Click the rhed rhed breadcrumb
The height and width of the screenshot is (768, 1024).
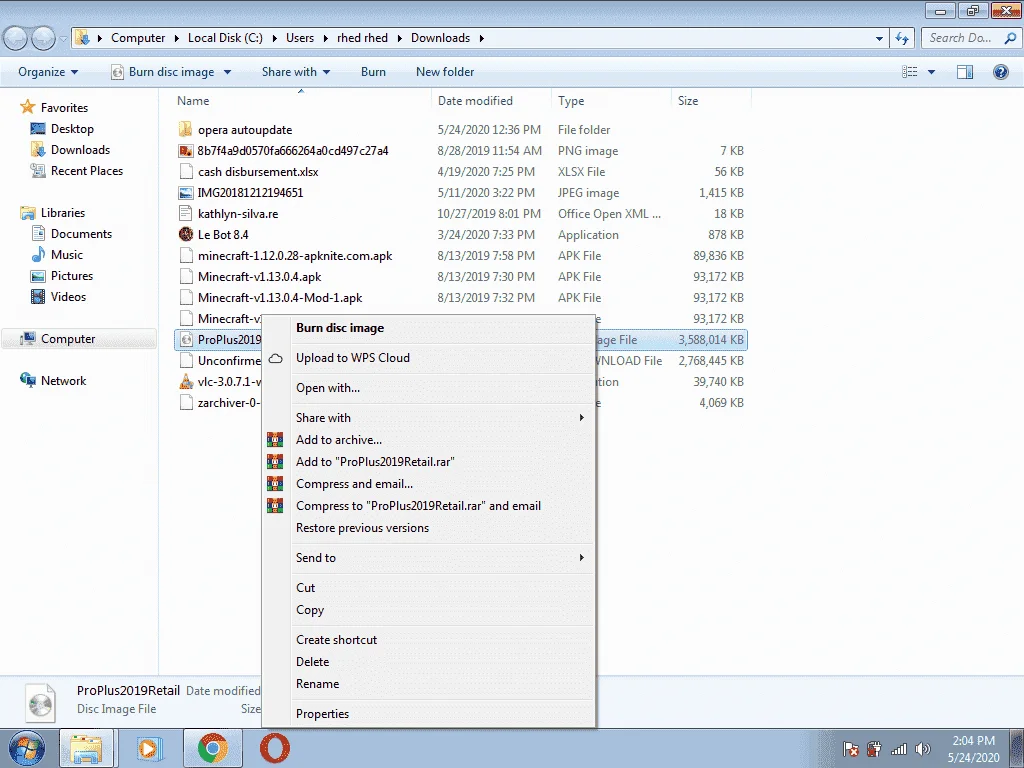[362, 38]
